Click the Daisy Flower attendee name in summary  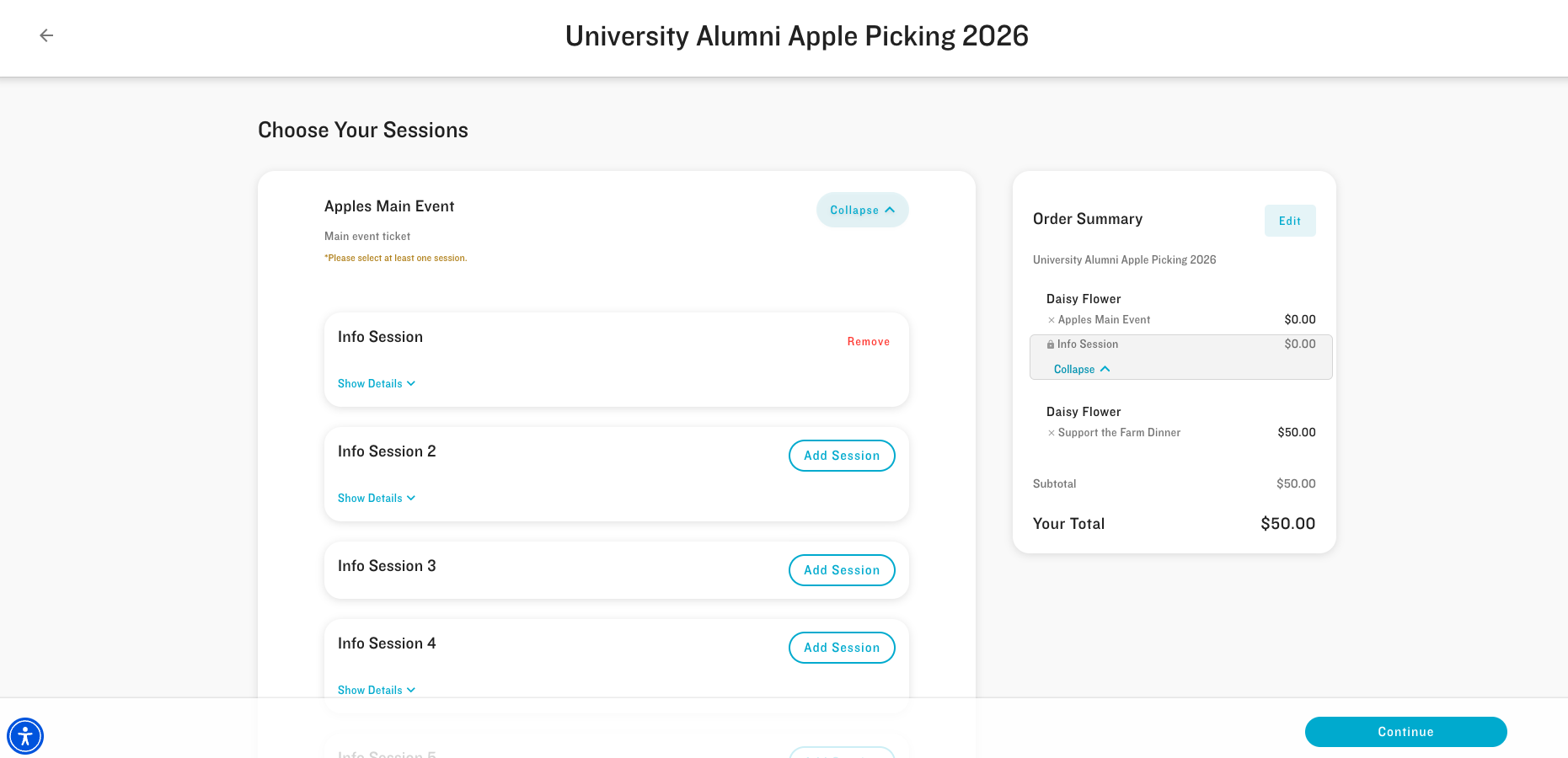(1084, 299)
